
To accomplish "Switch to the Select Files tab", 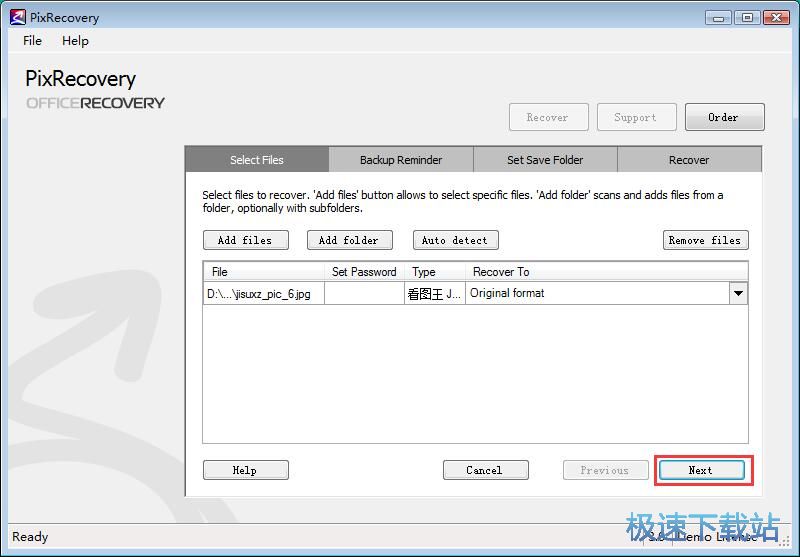I will (257, 160).
